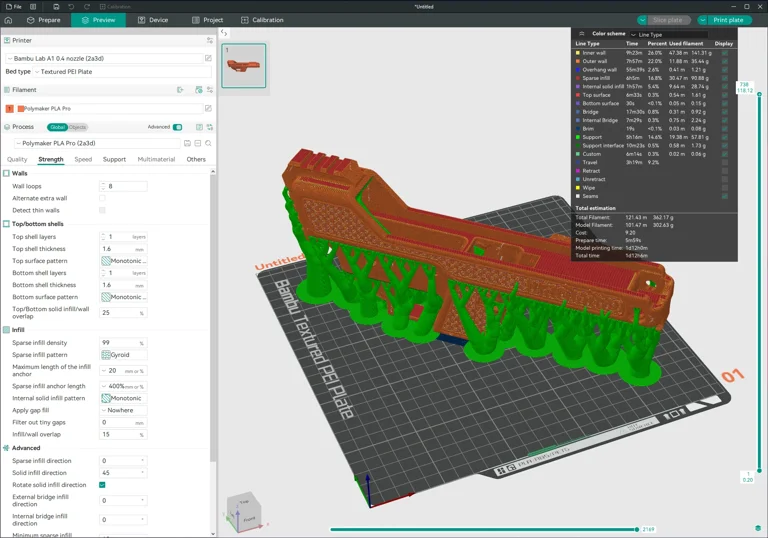Open the Quality settings tab
Image resolution: width=768 pixels, height=538 pixels.
[x=17, y=159]
